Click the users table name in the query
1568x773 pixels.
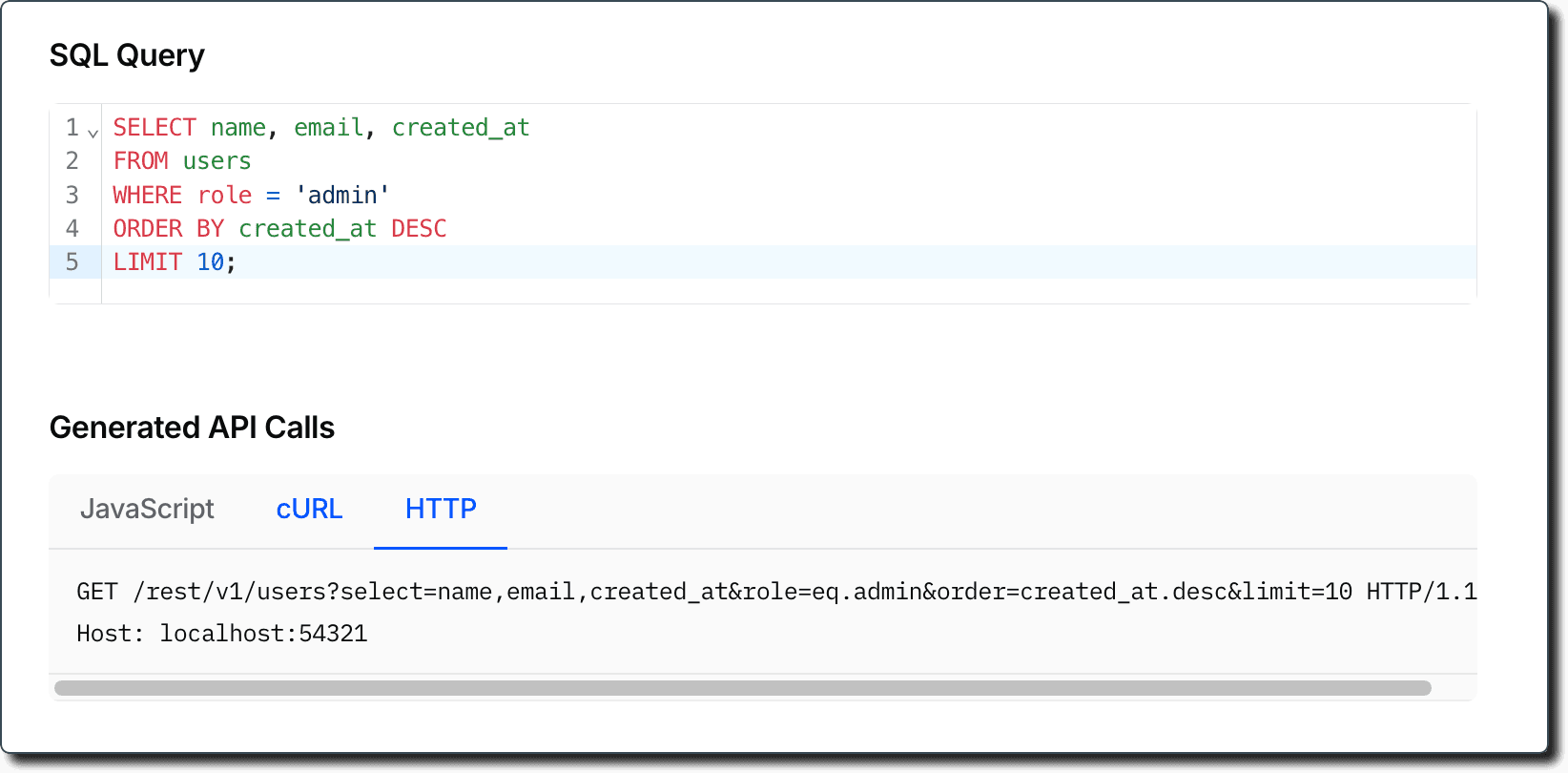click(217, 161)
